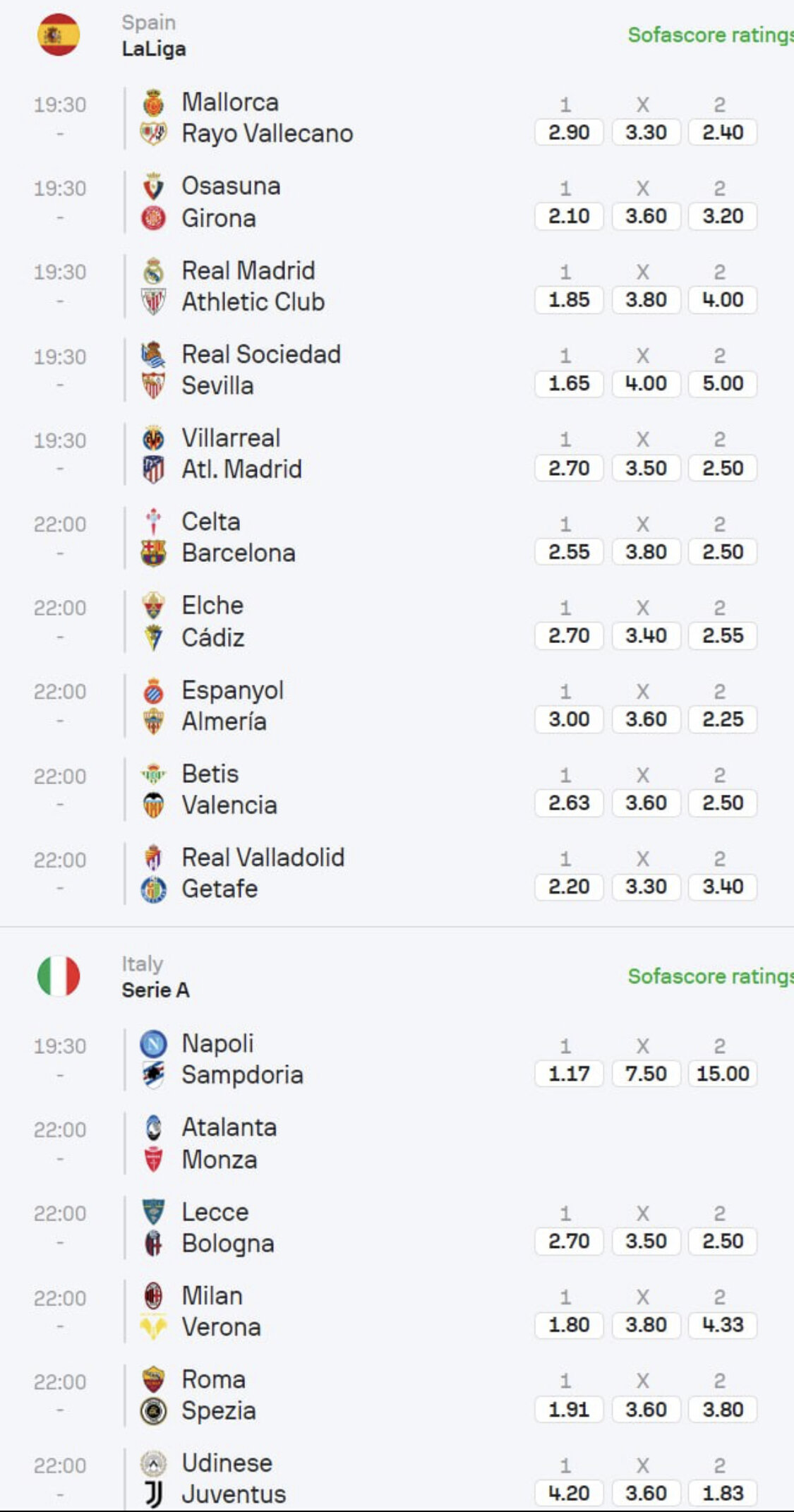The width and height of the screenshot is (794, 1512).
Task: Click the Spain flag icon
Action: [x=59, y=35]
